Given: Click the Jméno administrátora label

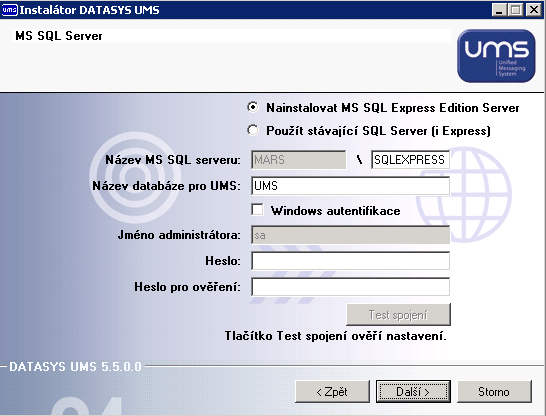Looking at the screenshot, I should 179,235.
